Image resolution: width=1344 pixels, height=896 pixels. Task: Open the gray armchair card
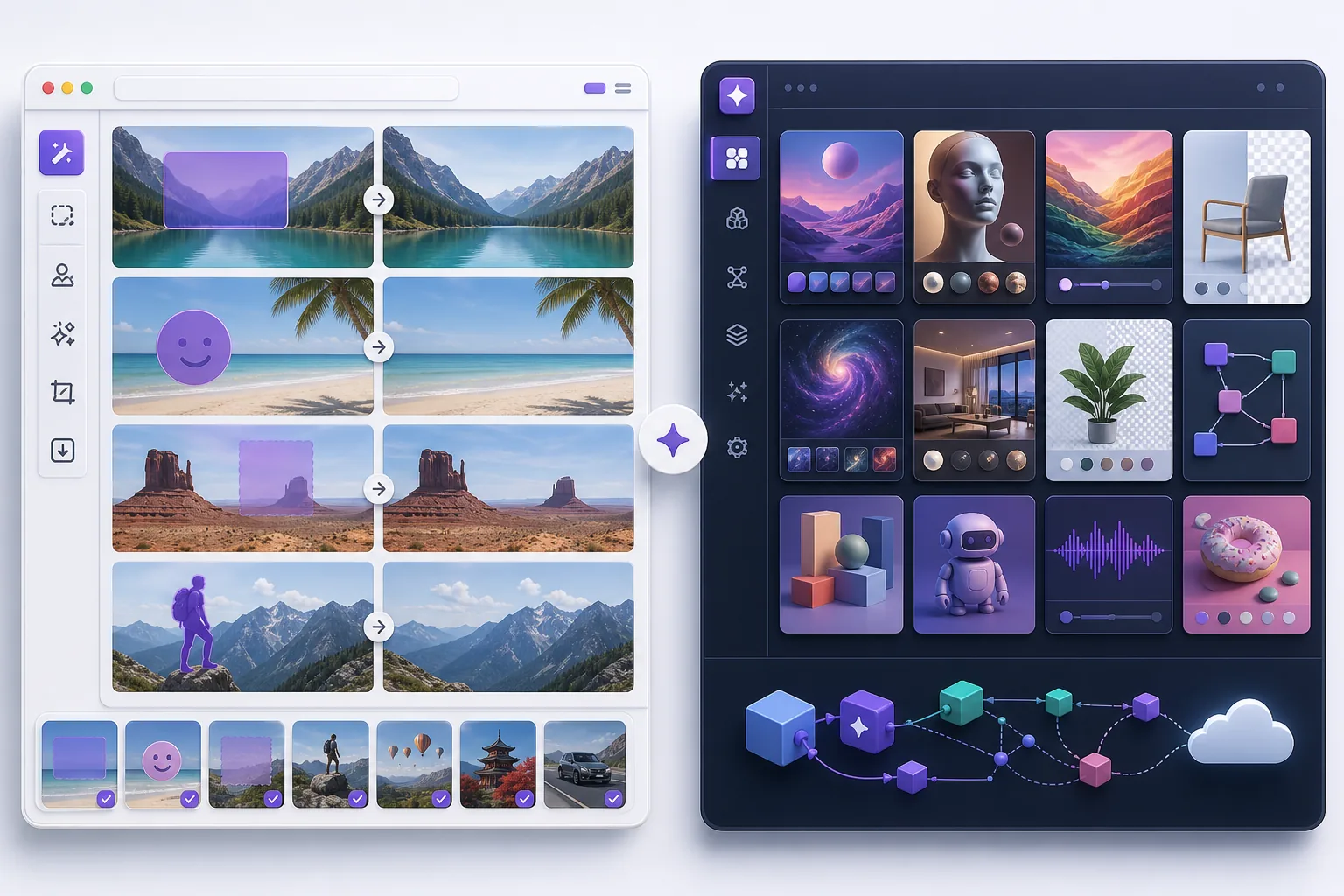[x=1246, y=217]
